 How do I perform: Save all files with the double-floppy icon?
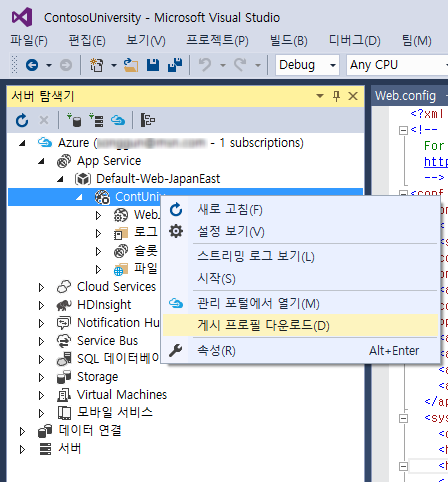(175, 65)
